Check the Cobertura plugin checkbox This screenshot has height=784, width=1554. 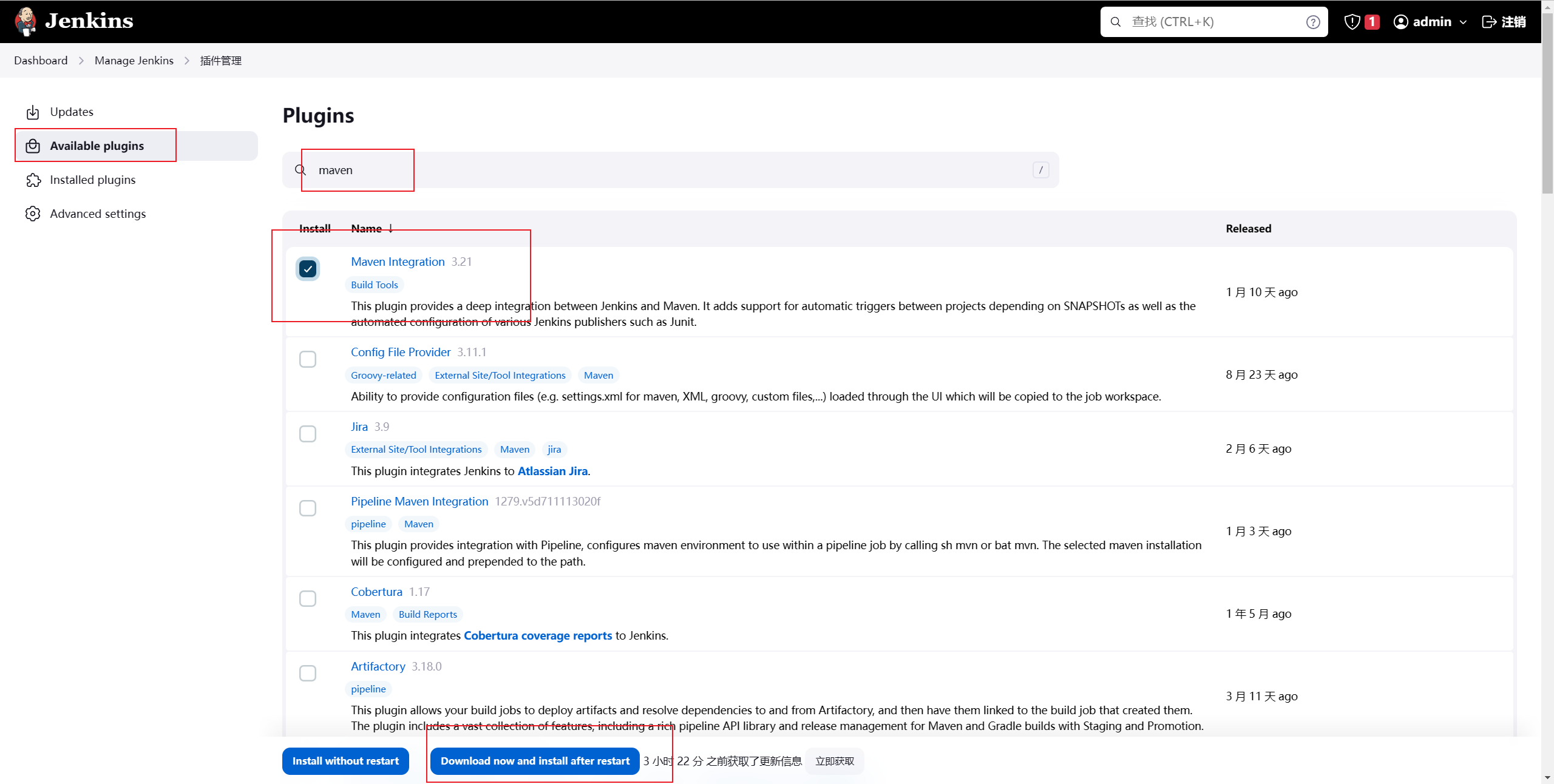click(x=308, y=598)
